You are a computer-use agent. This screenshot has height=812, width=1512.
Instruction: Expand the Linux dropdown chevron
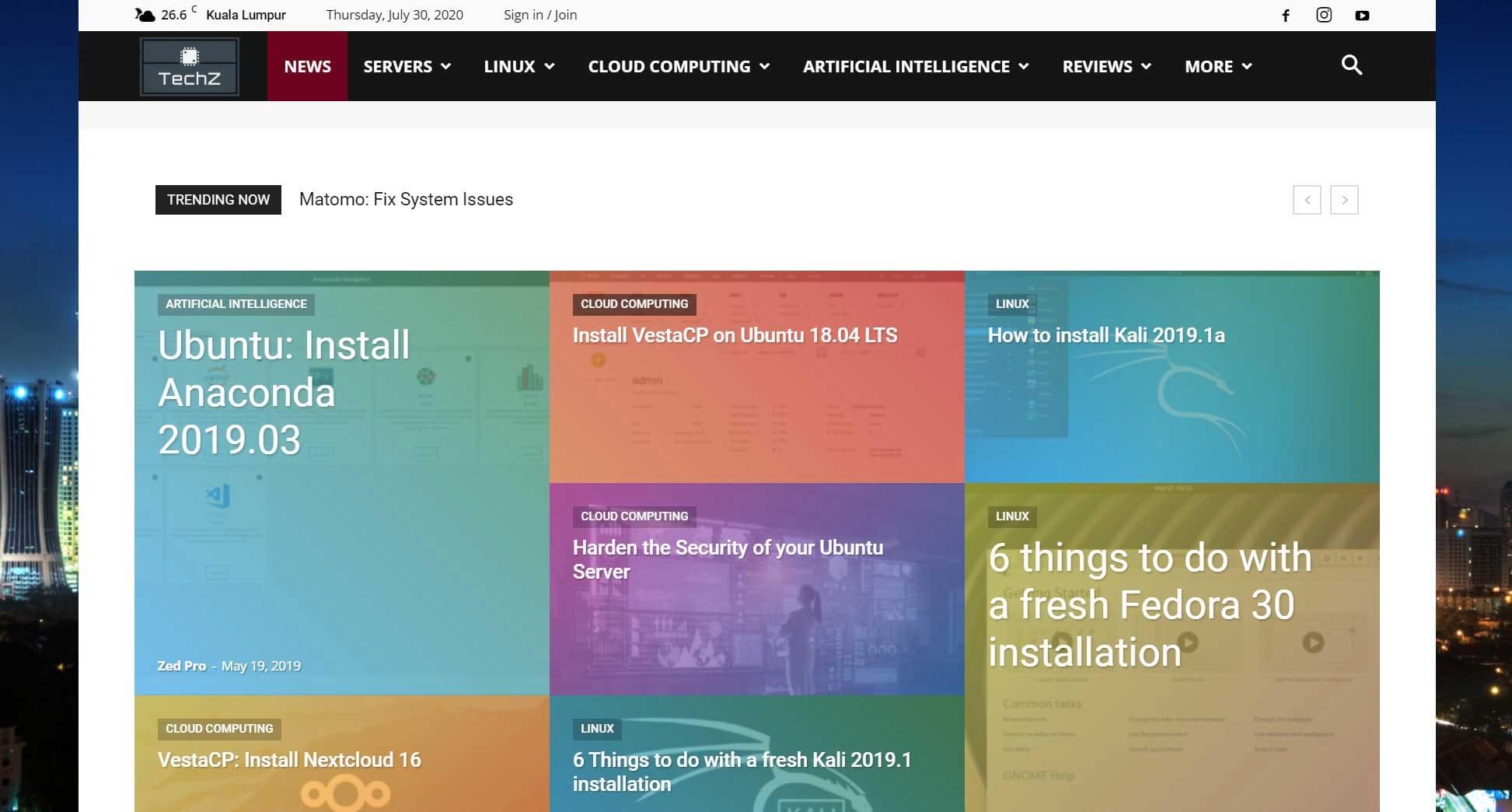point(549,67)
